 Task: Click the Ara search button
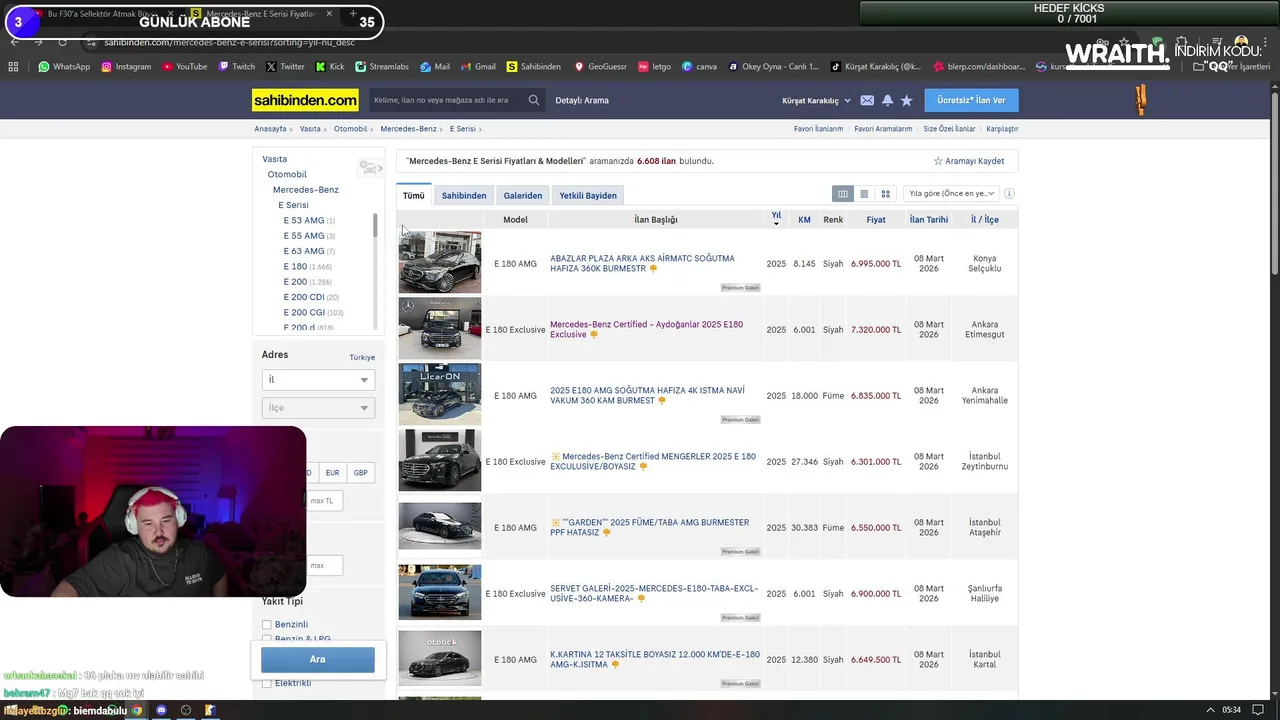(318, 659)
